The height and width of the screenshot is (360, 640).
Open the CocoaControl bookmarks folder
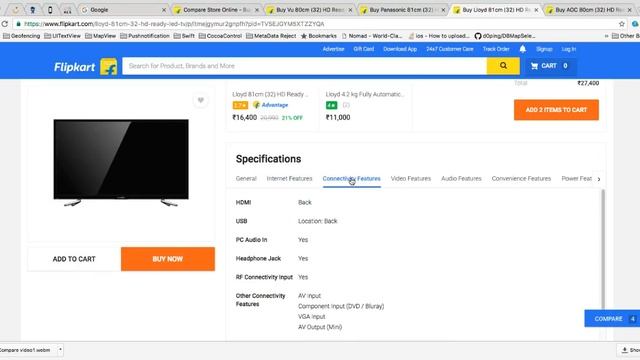220,36
